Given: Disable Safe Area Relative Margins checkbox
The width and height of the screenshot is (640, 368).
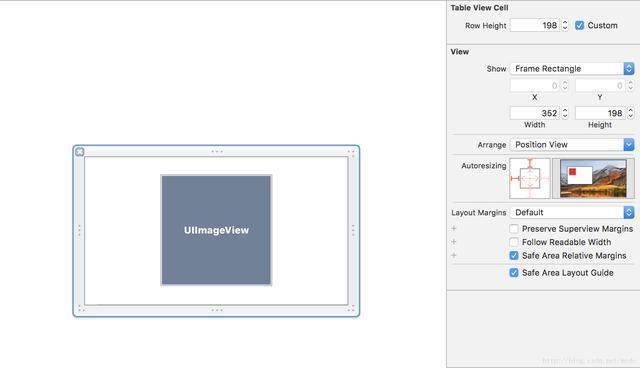Looking at the screenshot, I should tap(514, 255).
